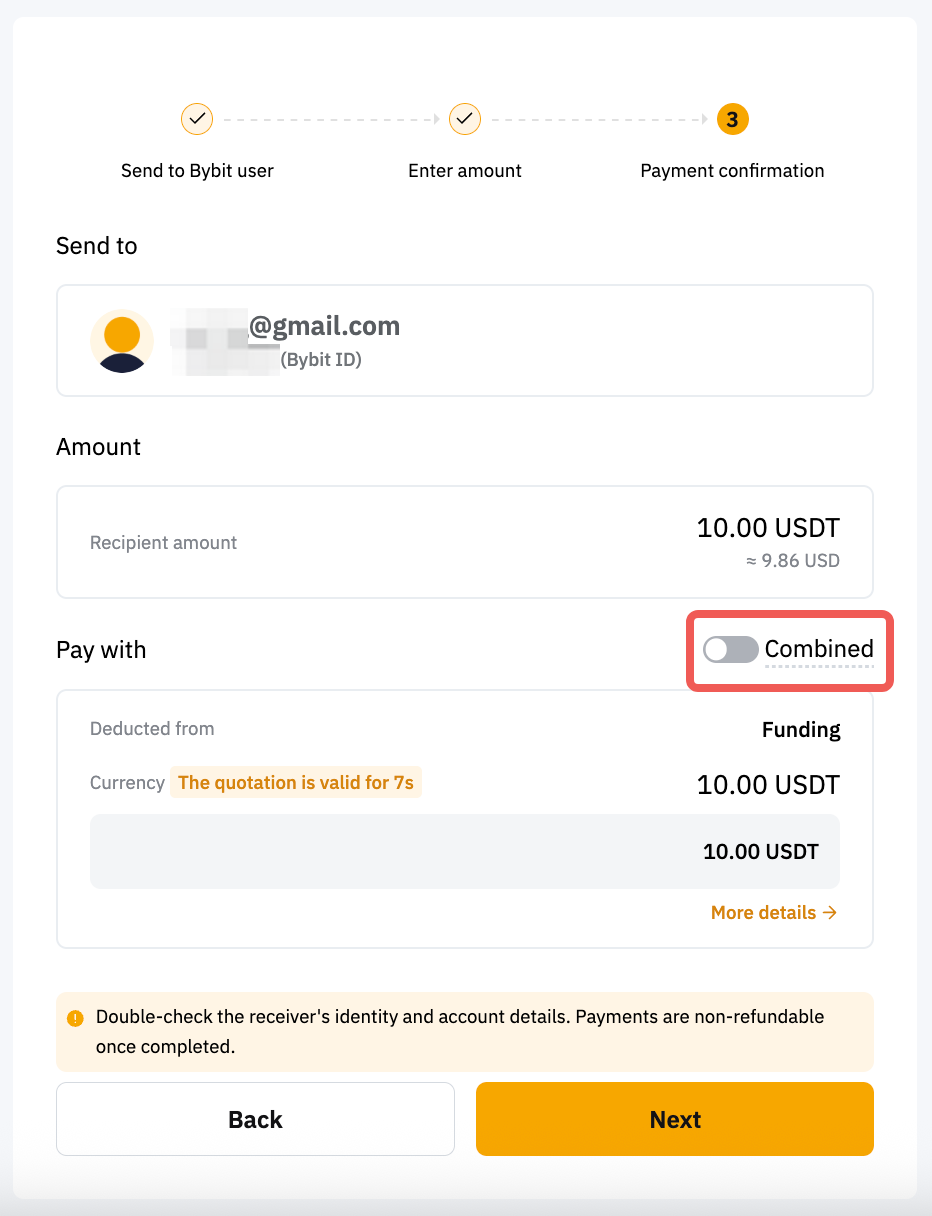The image size is (932, 1216).
Task: Select Send to Bybit user step
Action: point(197,171)
